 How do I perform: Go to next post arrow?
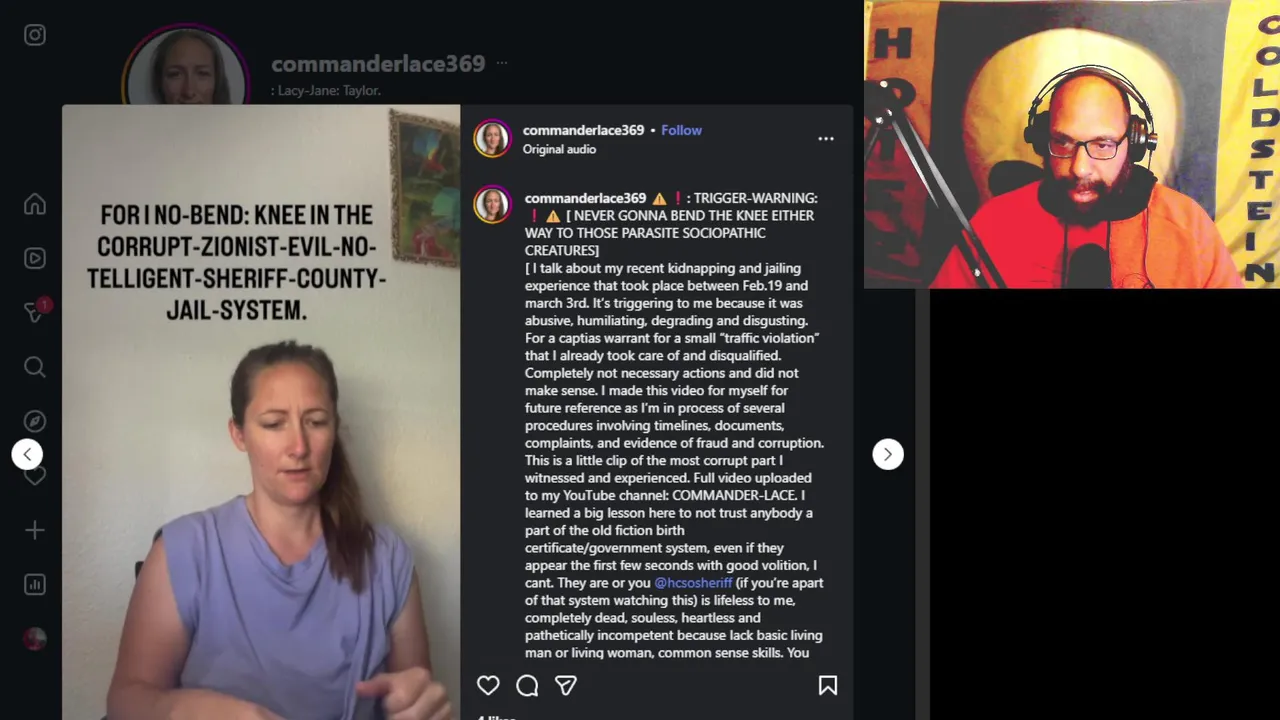888,454
